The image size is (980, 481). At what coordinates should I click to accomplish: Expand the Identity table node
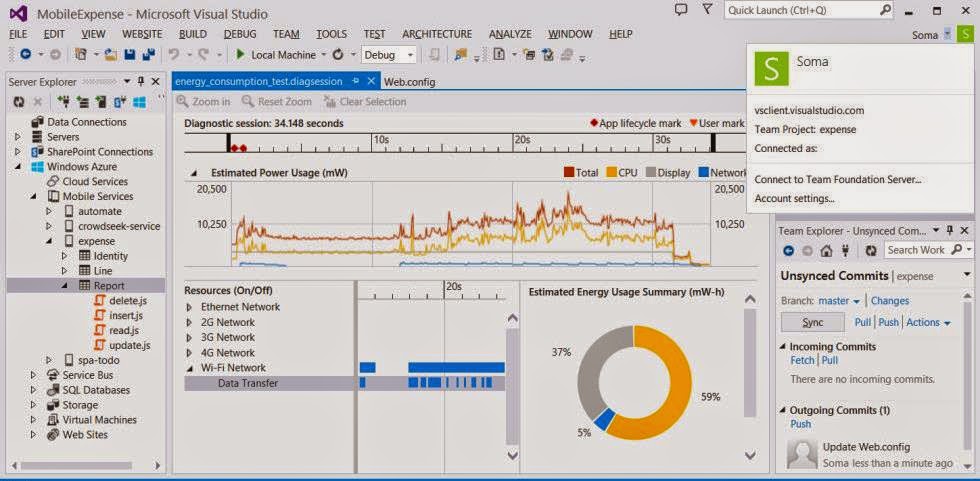64,255
